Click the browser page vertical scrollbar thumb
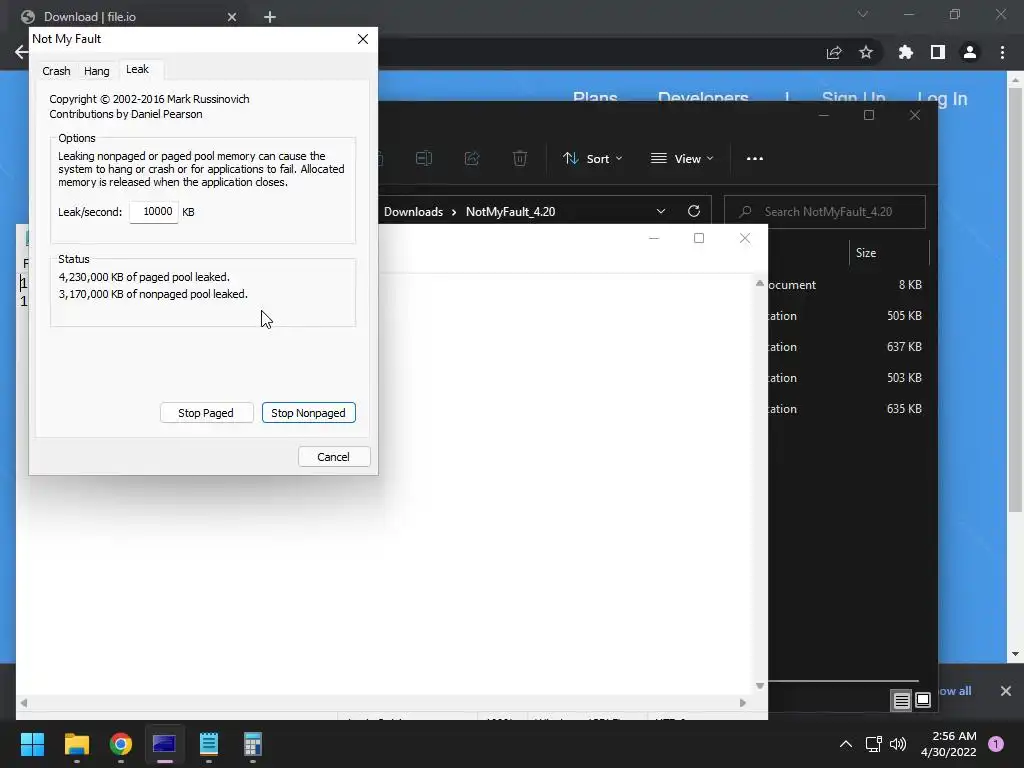 coord(1015,300)
